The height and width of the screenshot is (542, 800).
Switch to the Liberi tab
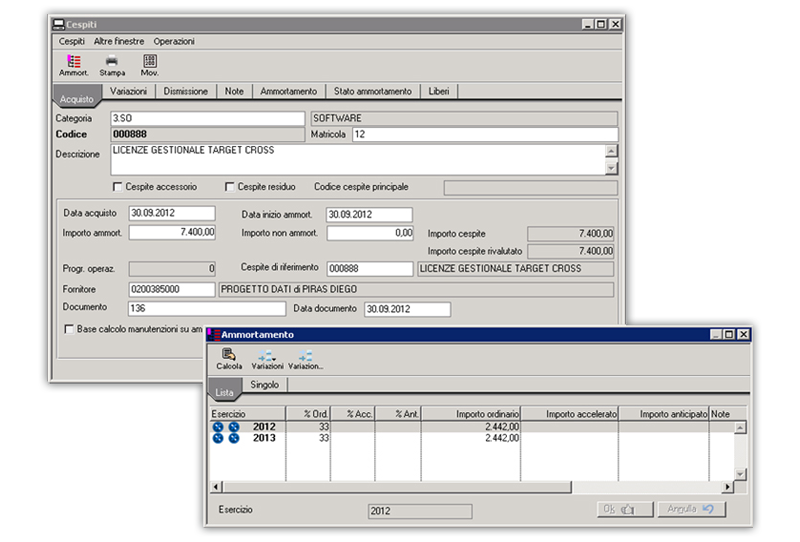[439, 91]
